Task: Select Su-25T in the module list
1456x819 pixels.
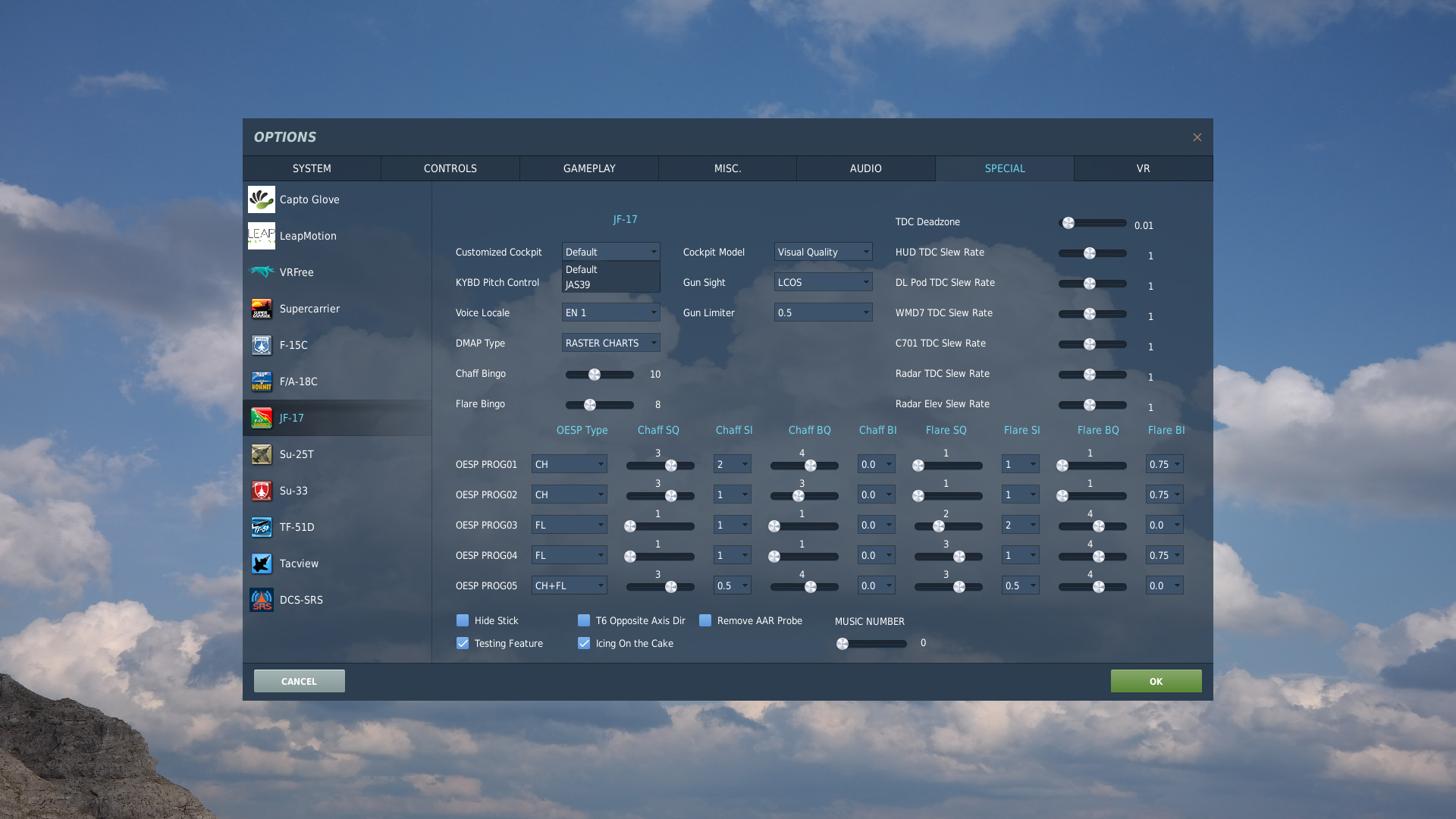Action: pos(297,454)
